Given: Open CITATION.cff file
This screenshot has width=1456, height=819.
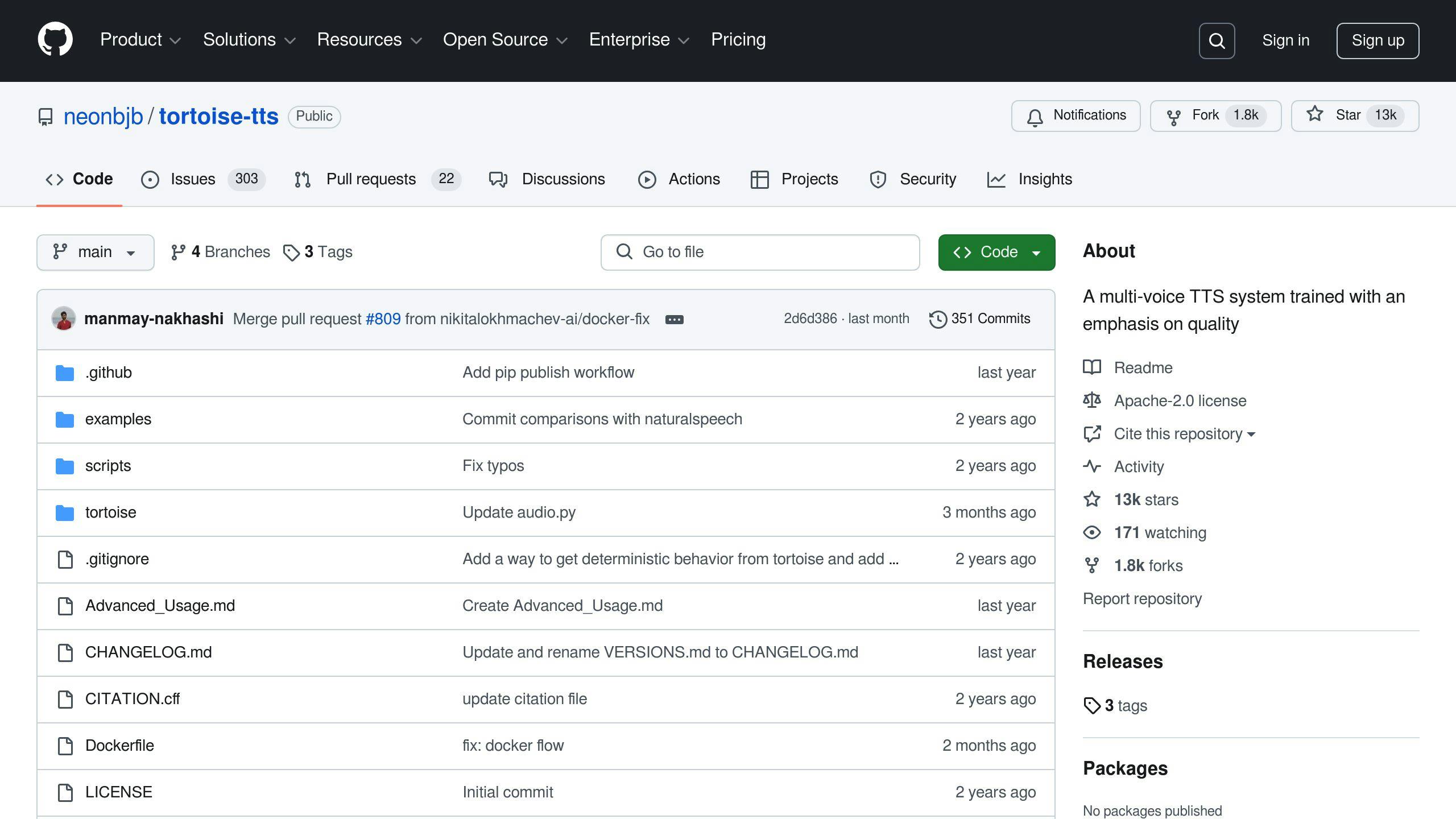Looking at the screenshot, I should point(132,699).
